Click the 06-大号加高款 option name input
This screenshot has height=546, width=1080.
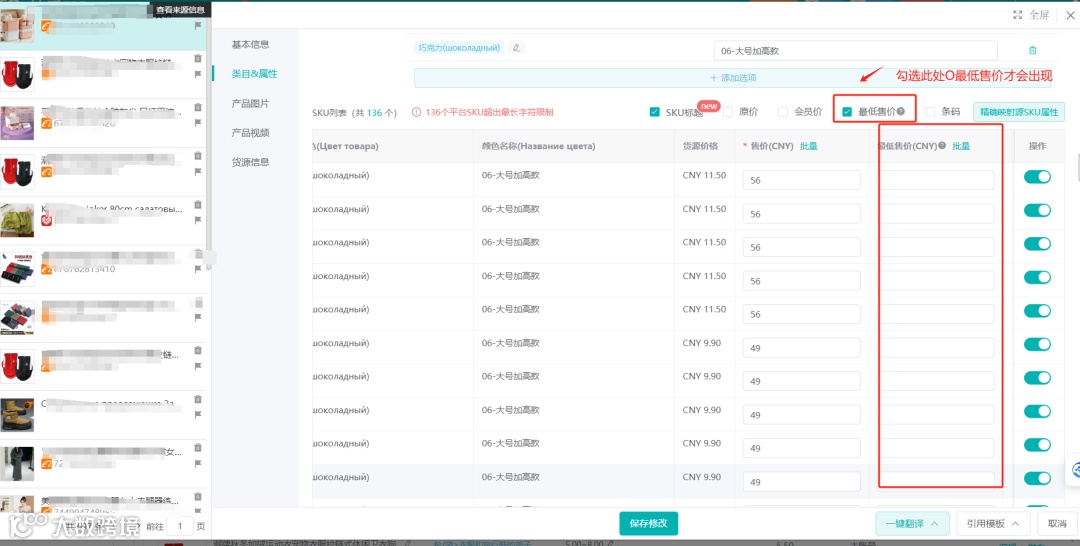point(855,50)
